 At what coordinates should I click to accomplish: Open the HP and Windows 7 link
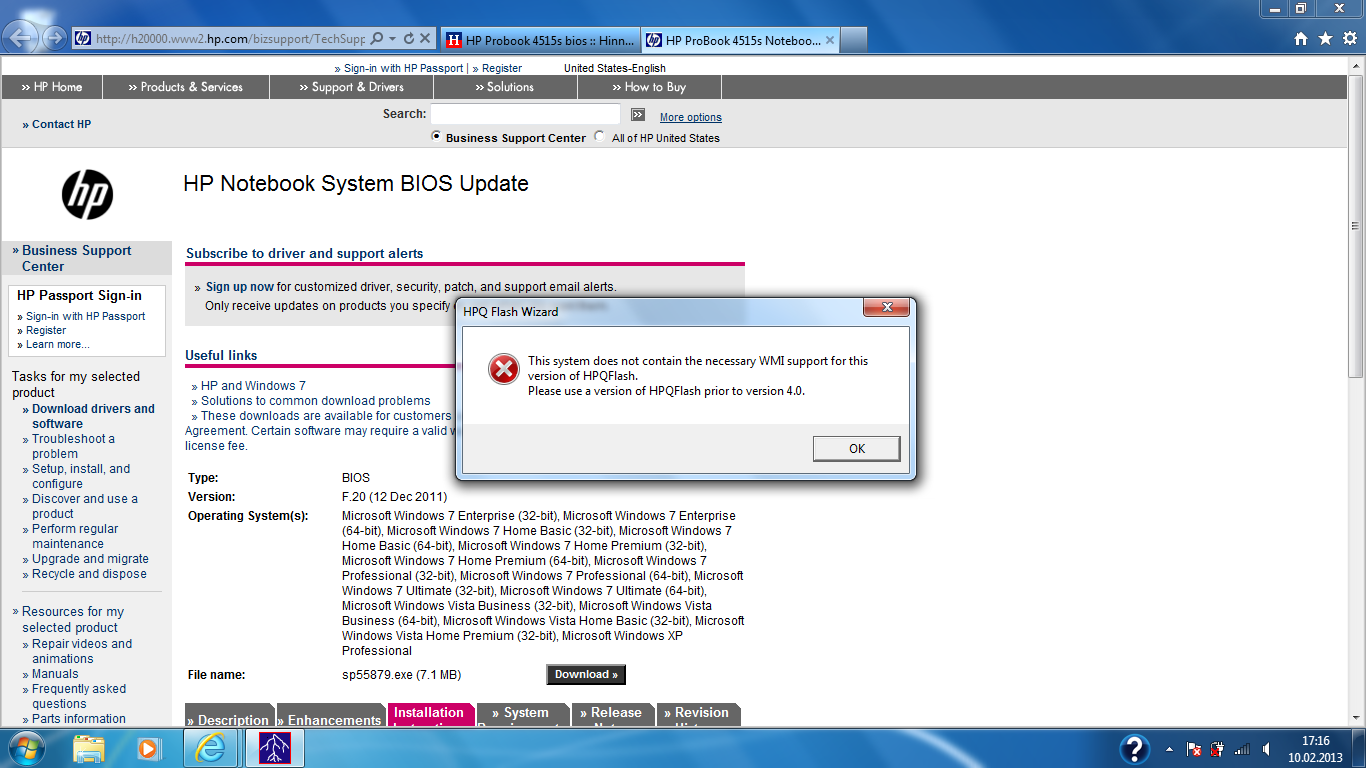pyautogui.click(x=253, y=386)
